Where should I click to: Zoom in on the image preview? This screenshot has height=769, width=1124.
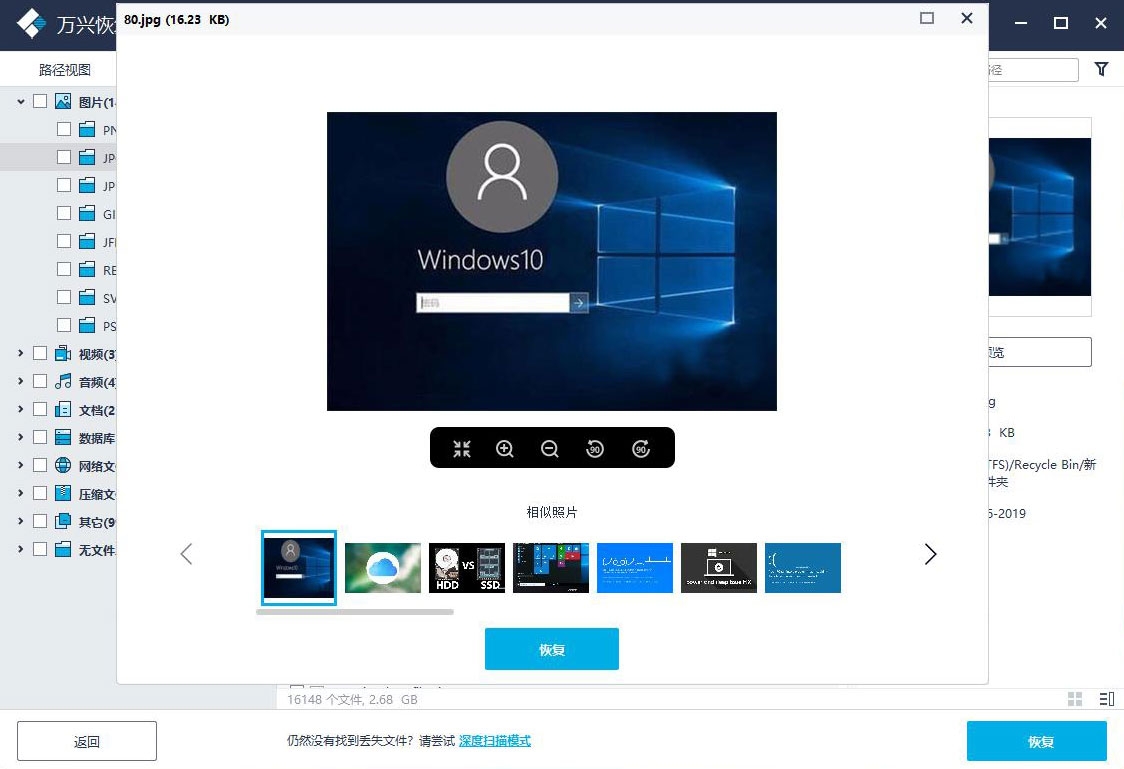pyautogui.click(x=505, y=448)
